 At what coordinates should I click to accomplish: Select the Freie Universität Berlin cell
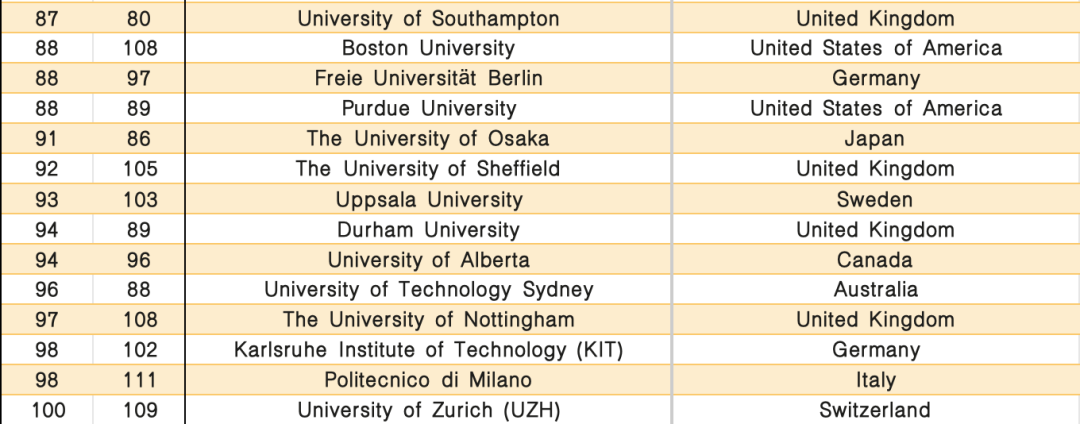(428, 78)
